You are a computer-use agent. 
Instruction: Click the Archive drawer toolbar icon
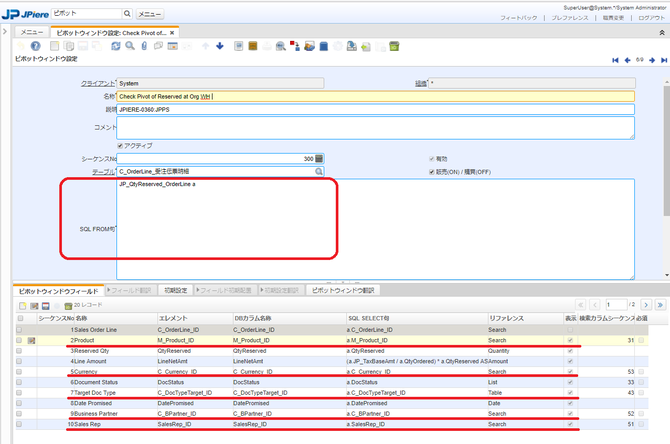253,46
